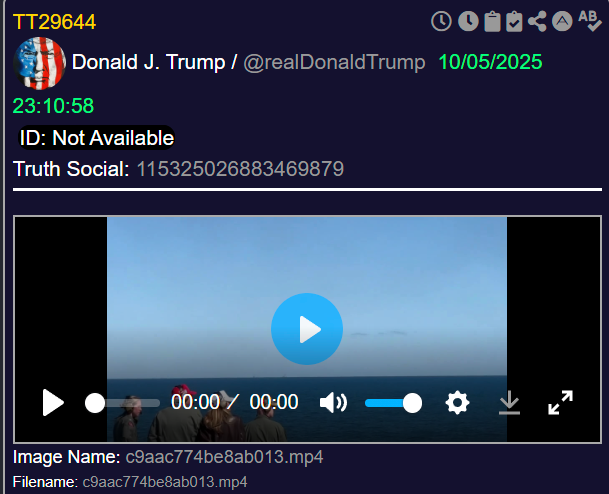Image resolution: width=609 pixels, height=494 pixels.
Task: Open Truth Social ID 115325026883469879 link
Action: point(240,169)
